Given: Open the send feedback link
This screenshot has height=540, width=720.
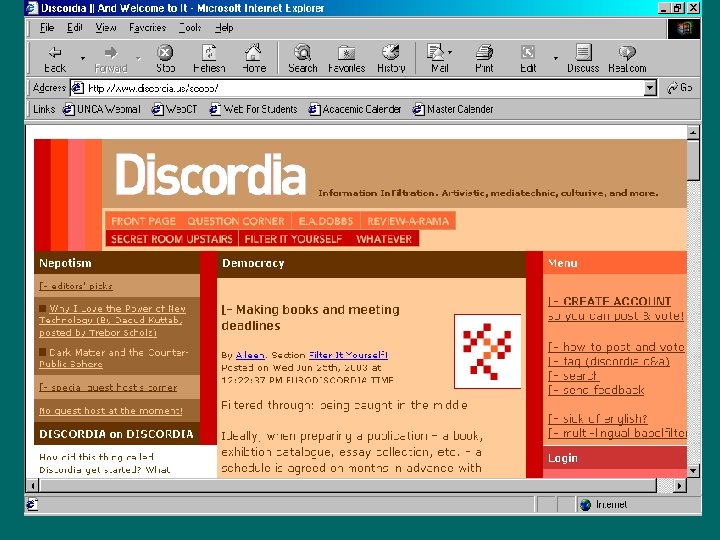Looking at the screenshot, I should coord(596,390).
